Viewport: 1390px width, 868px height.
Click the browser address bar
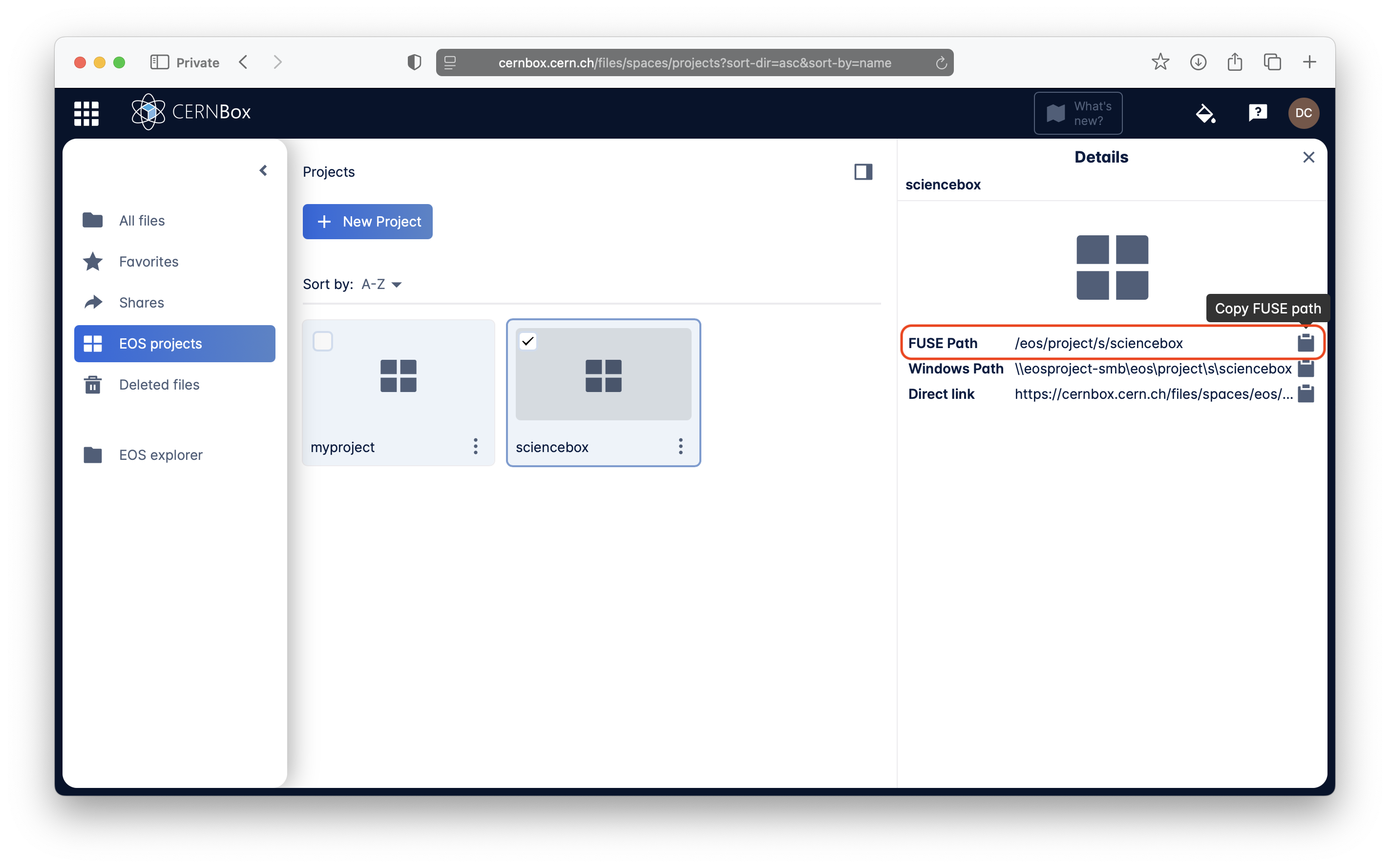[x=694, y=62]
